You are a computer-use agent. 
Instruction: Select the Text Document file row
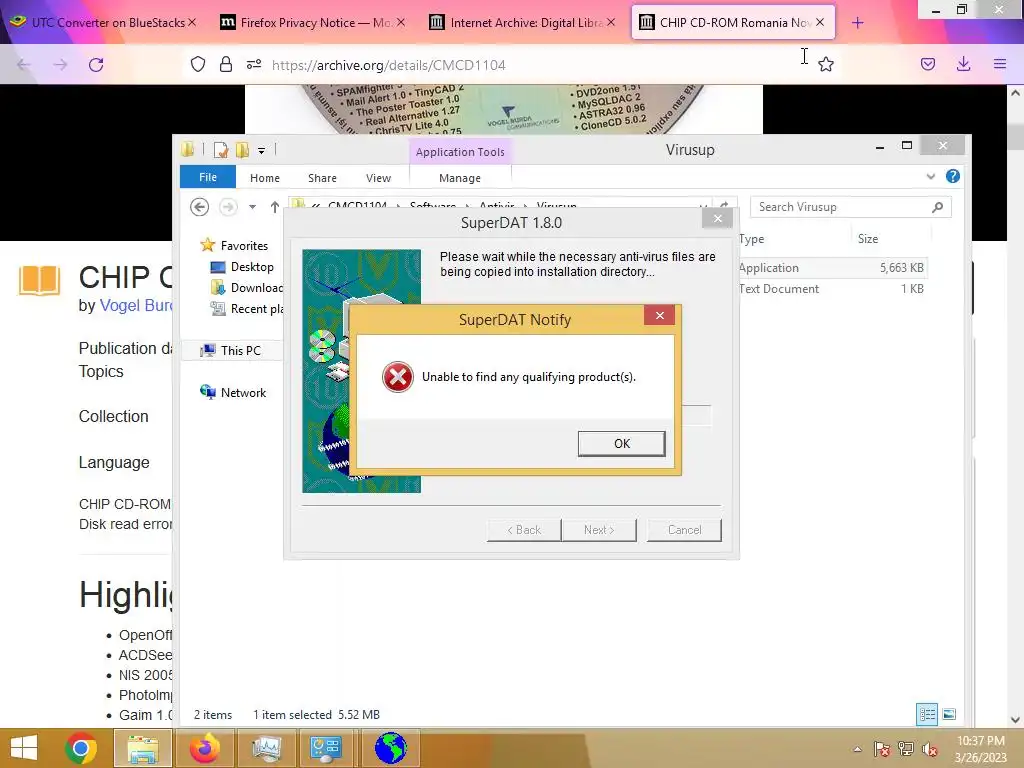click(832, 288)
